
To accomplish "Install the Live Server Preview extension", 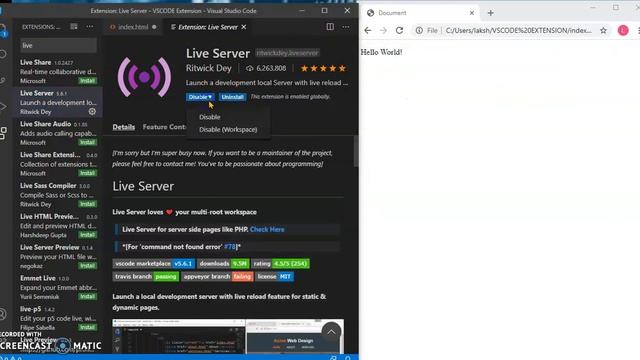I will point(88,266).
